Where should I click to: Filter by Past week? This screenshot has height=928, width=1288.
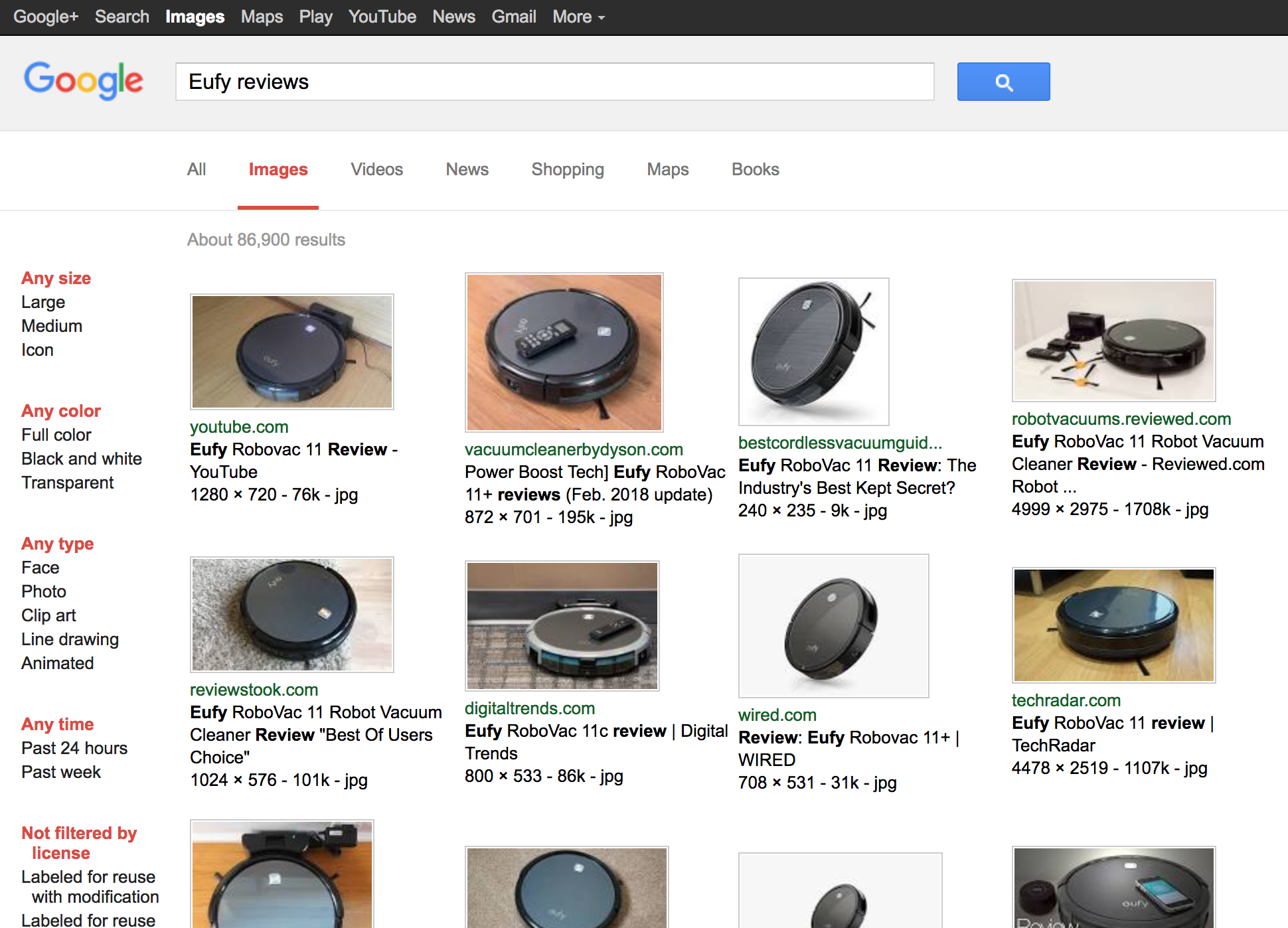click(x=61, y=772)
